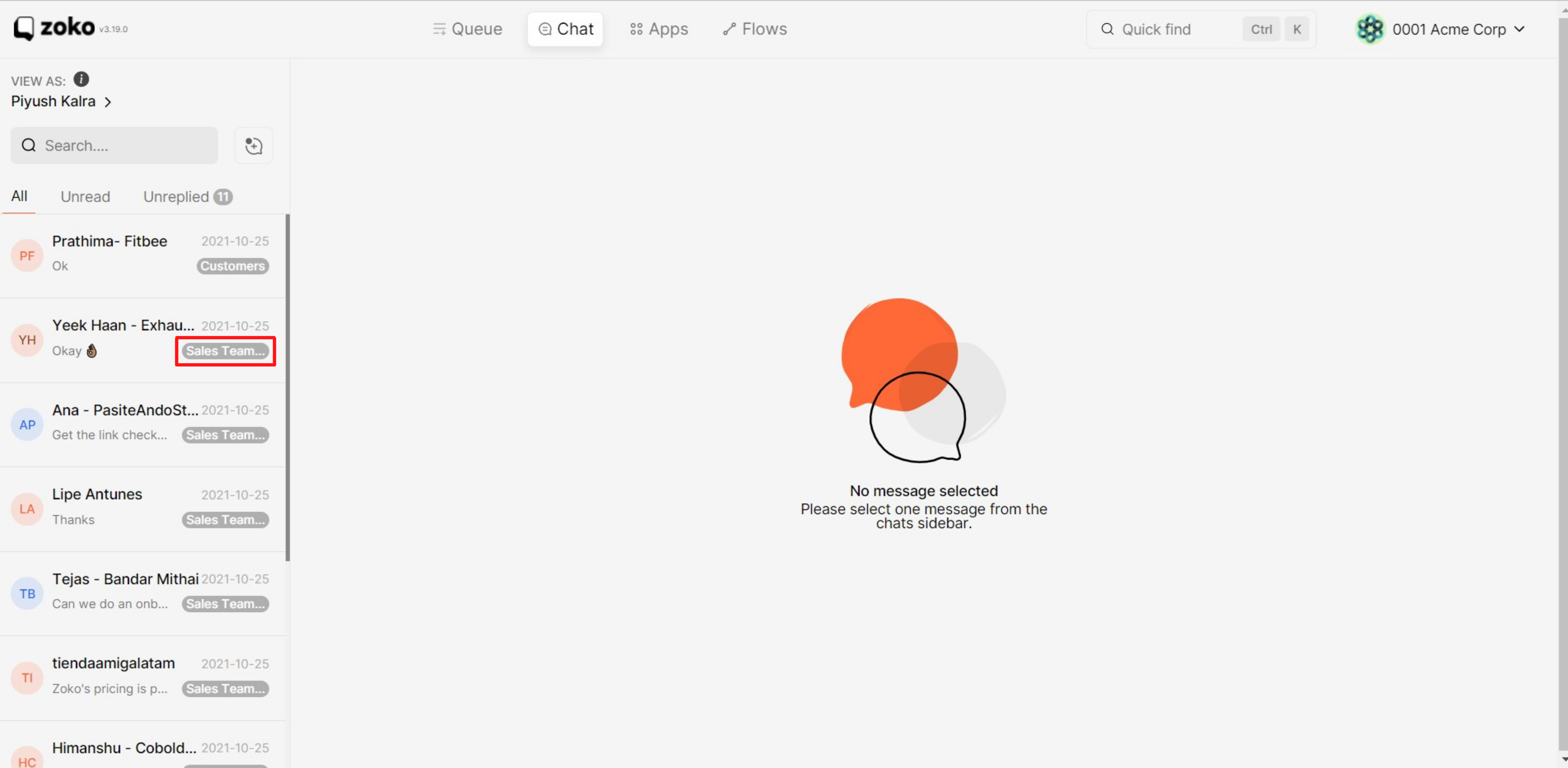Select the Chat tab
This screenshot has height=768, width=1568.
566,29
